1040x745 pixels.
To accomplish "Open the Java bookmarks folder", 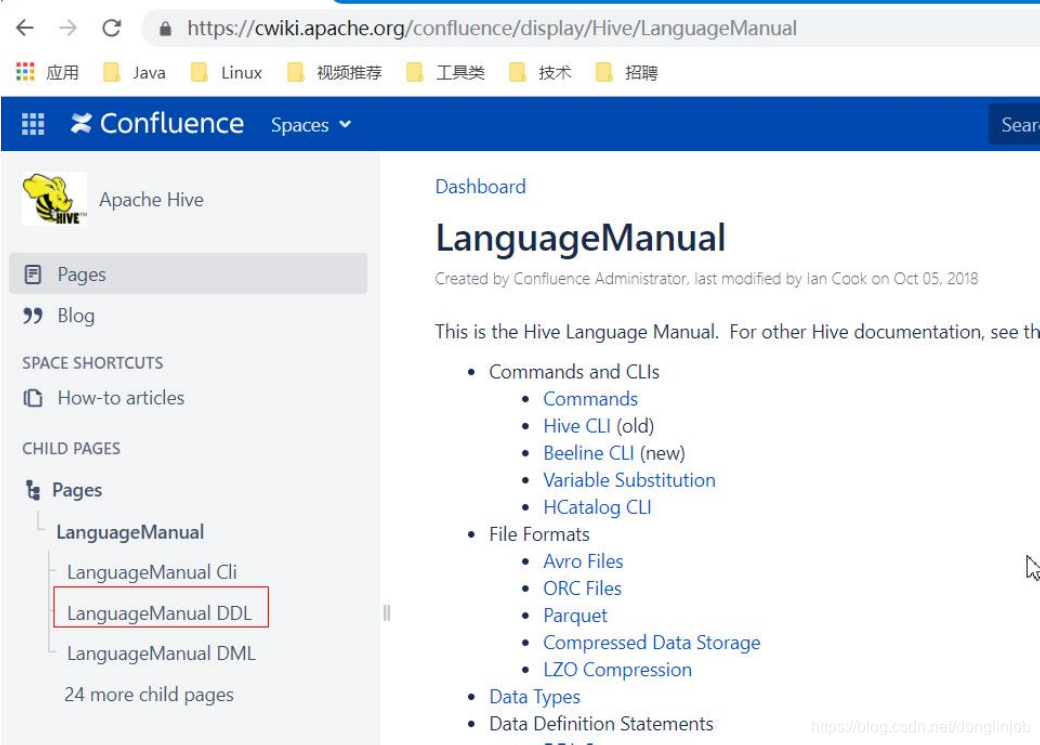I will 135,71.
